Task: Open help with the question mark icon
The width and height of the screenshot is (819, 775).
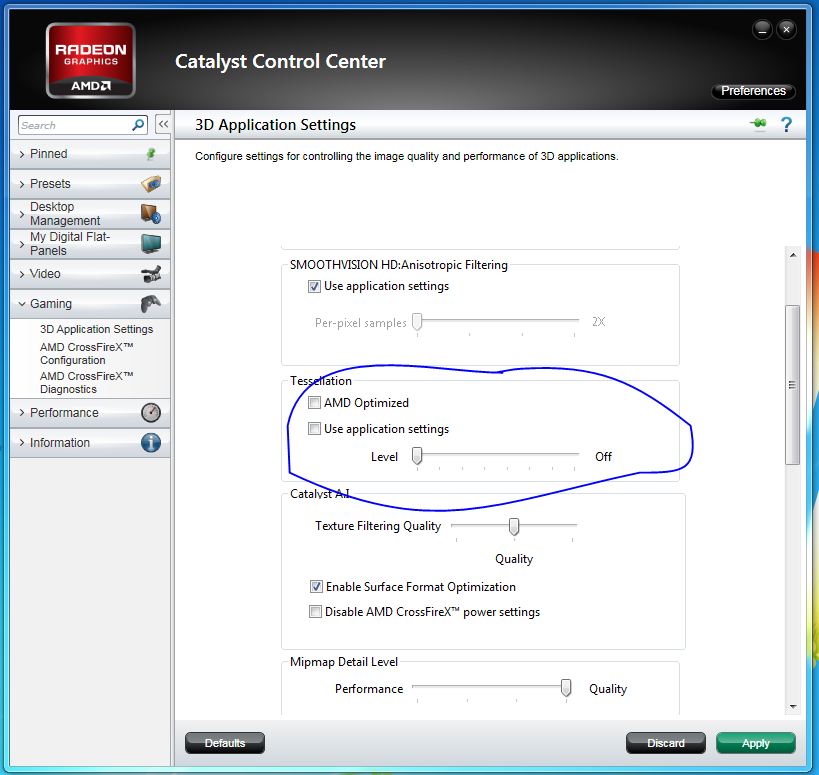Action: click(x=786, y=124)
